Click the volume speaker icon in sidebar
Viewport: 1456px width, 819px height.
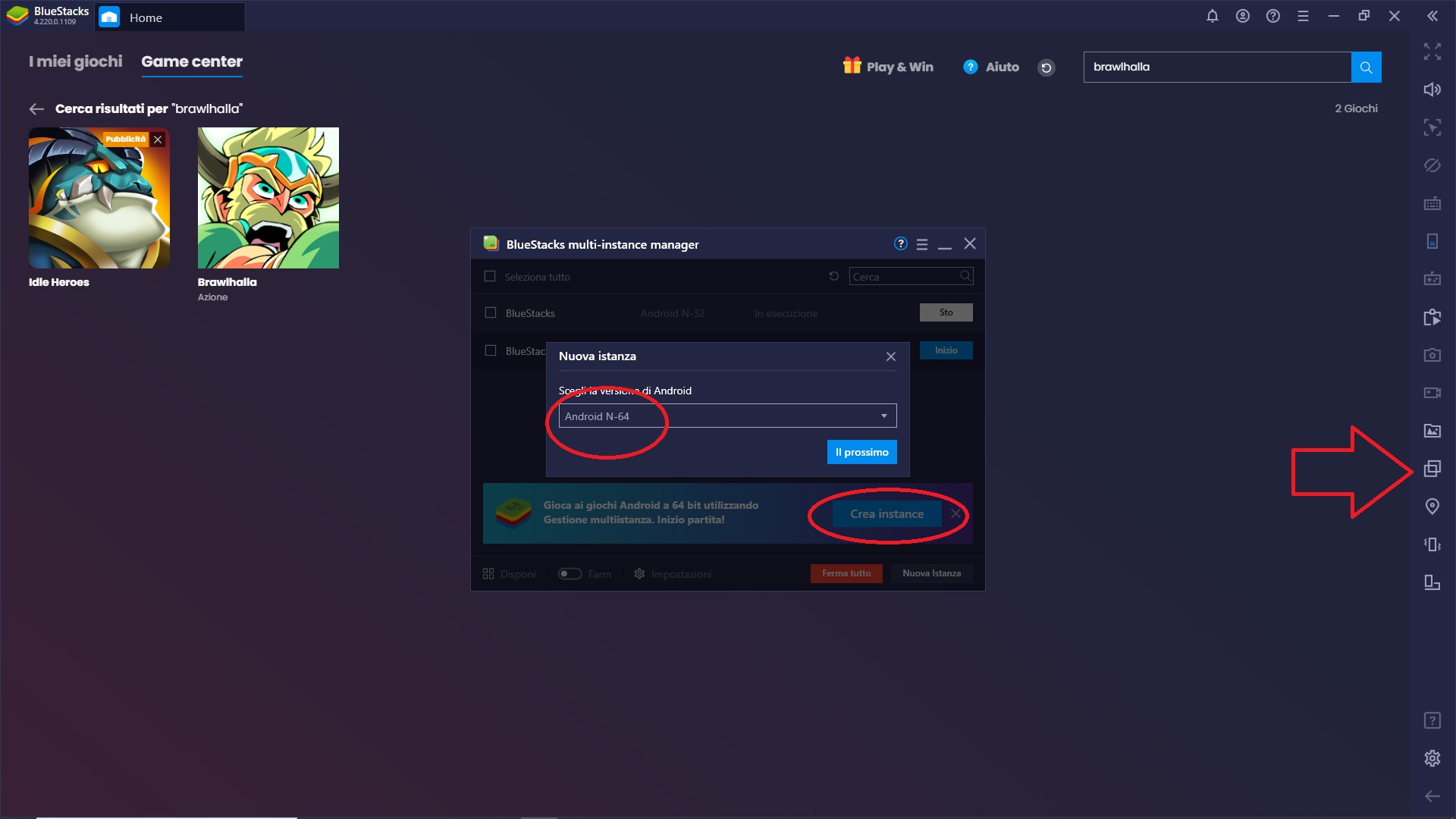pyautogui.click(x=1432, y=89)
